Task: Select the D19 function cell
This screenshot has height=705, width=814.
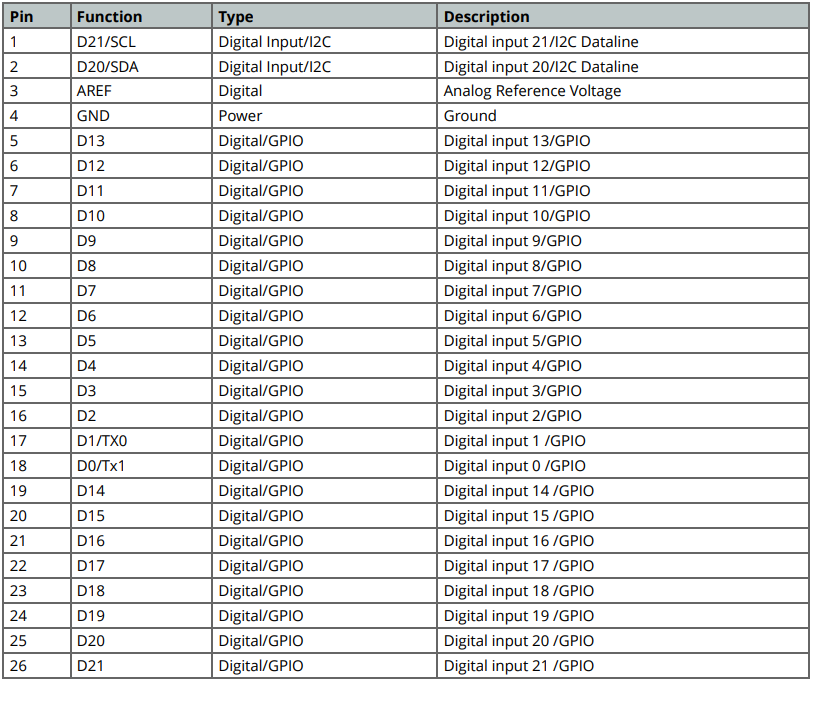Action: point(141,616)
